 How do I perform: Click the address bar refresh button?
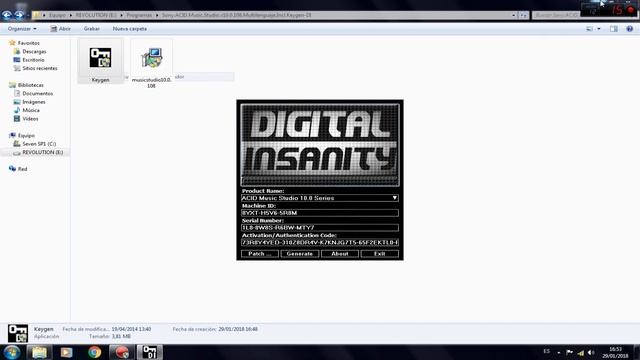[x=524, y=15]
